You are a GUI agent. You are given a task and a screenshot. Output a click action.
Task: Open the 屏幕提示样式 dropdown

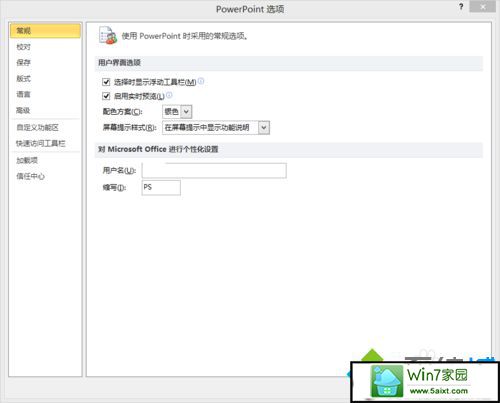tap(216, 128)
